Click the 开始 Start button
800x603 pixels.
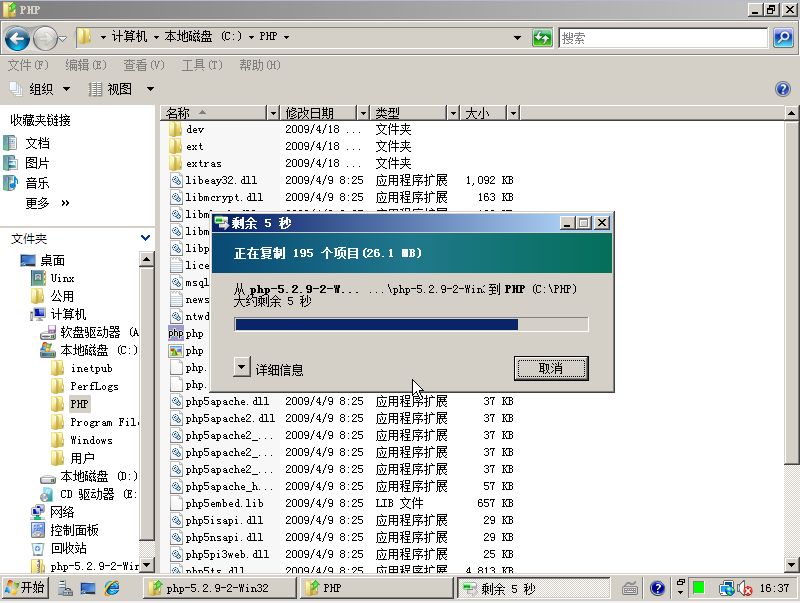(x=25, y=588)
